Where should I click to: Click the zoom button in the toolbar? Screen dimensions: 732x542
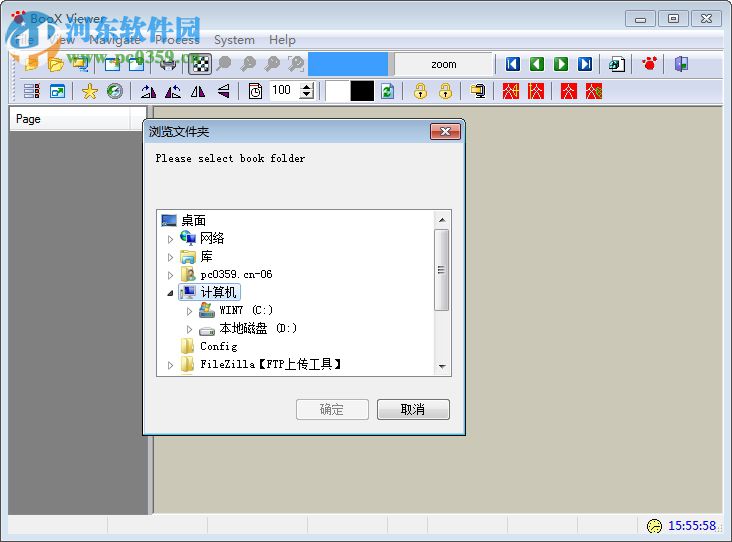click(x=443, y=64)
